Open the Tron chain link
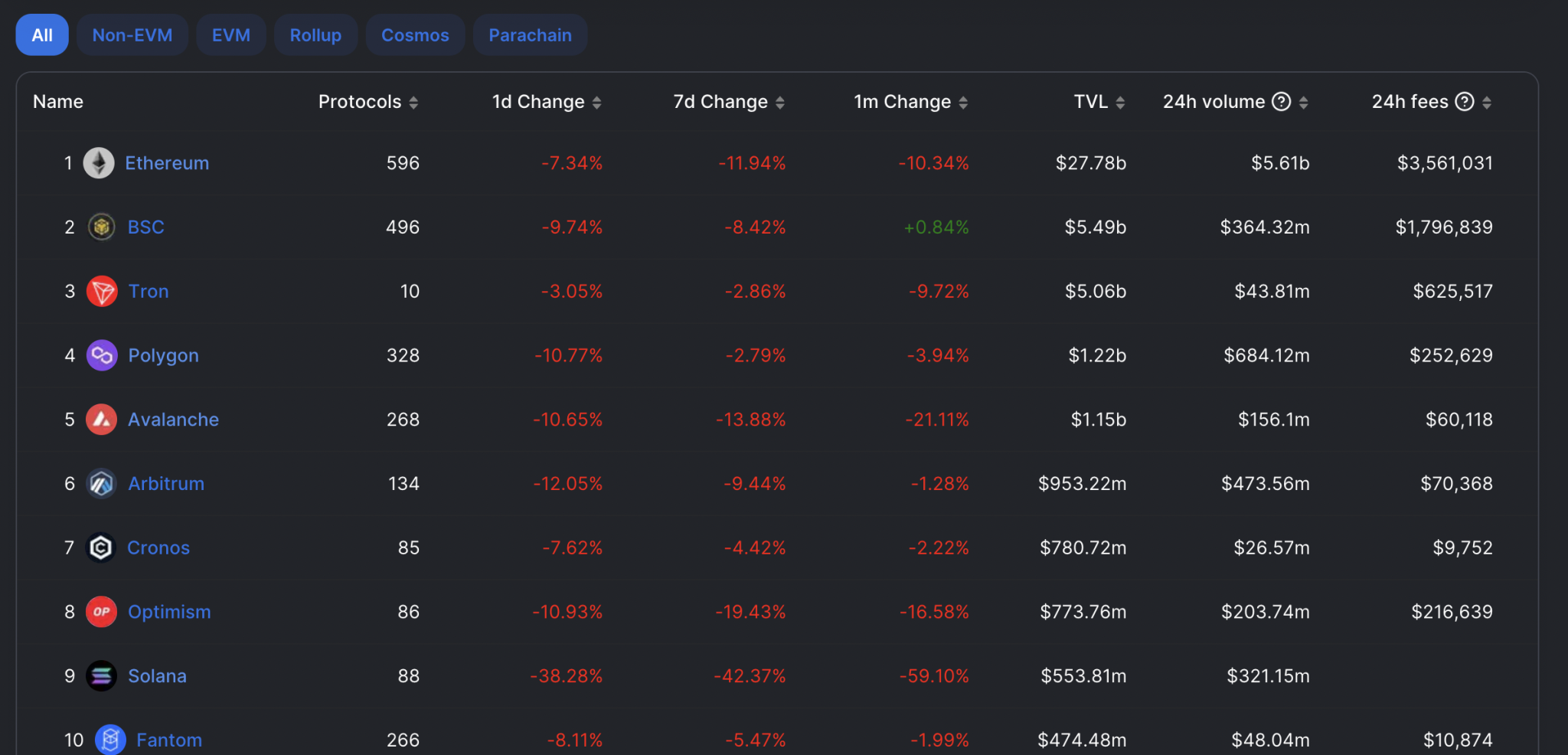1568x755 pixels. [149, 291]
